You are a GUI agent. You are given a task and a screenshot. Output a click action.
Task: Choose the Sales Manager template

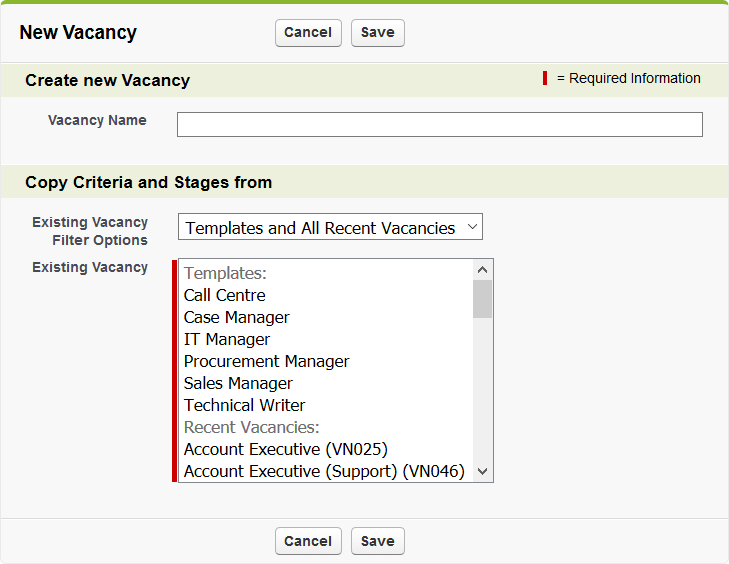click(x=239, y=383)
